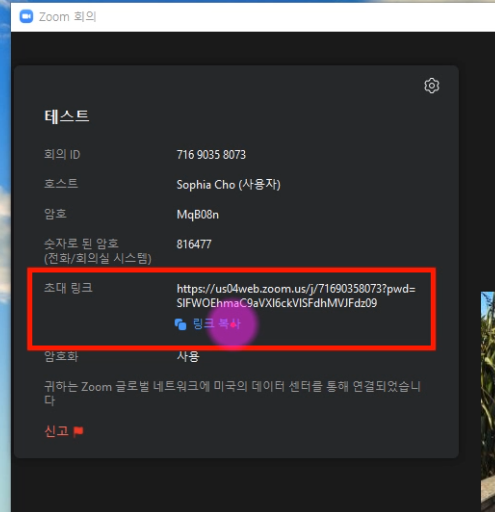Click the 암호화 label

tap(61, 357)
